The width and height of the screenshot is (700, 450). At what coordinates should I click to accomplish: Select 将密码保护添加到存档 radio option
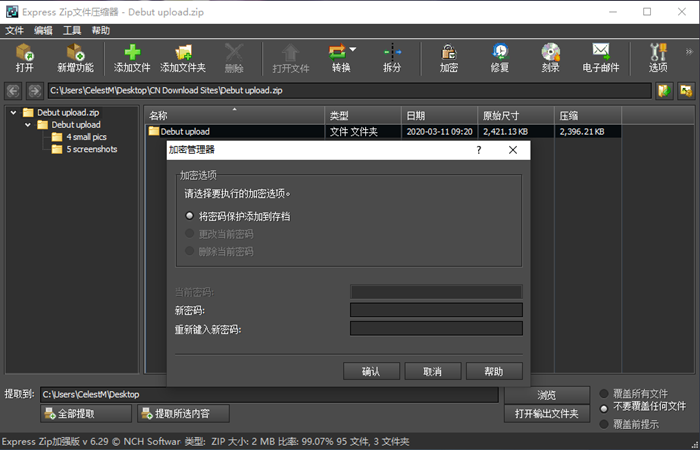tap(190, 216)
